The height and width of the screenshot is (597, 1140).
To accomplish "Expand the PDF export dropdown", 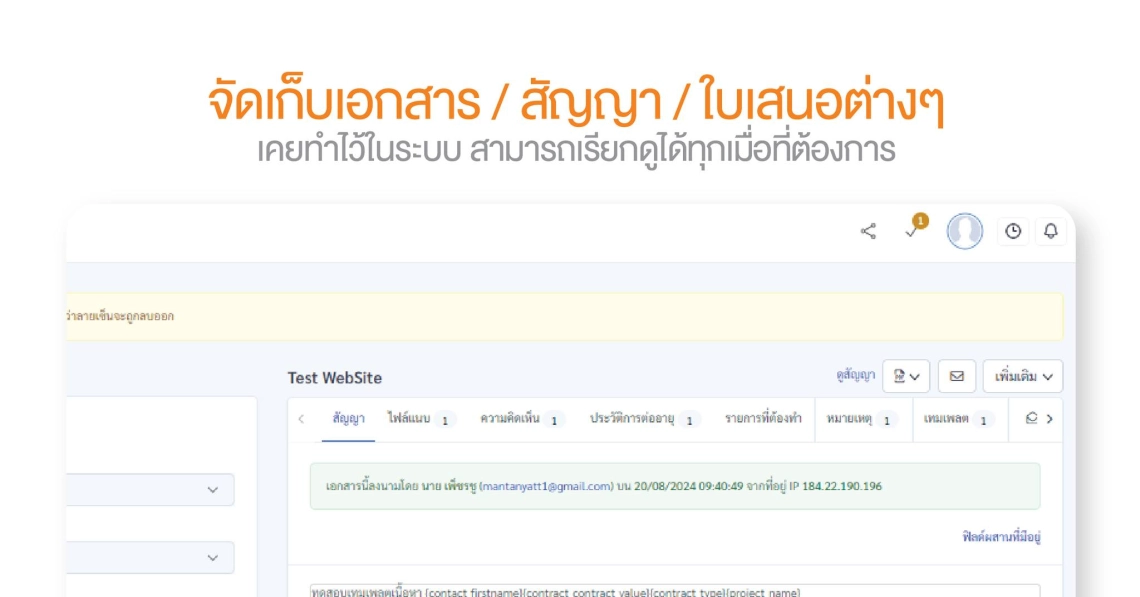I will pyautogui.click(x=906, y=376).
